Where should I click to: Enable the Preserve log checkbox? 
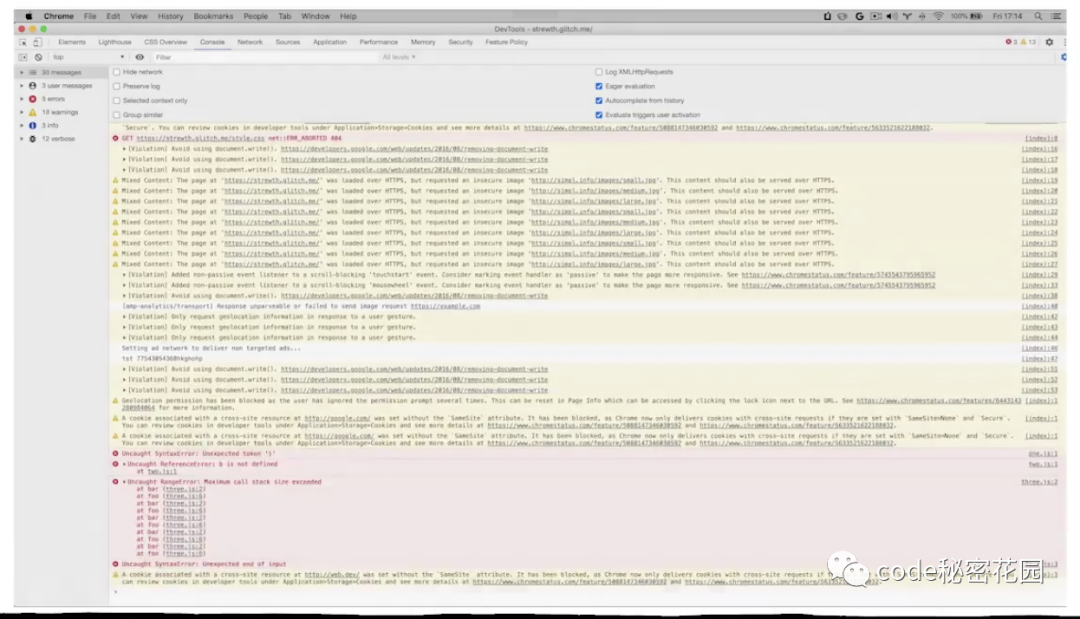click(116, 86)
